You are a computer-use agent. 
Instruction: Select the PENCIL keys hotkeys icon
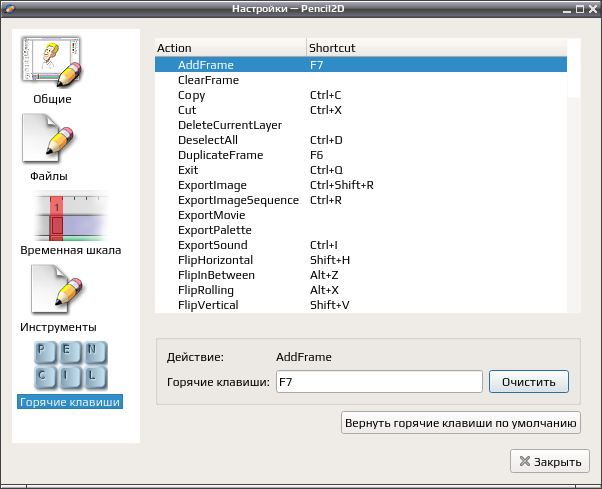tap(70, 365)
